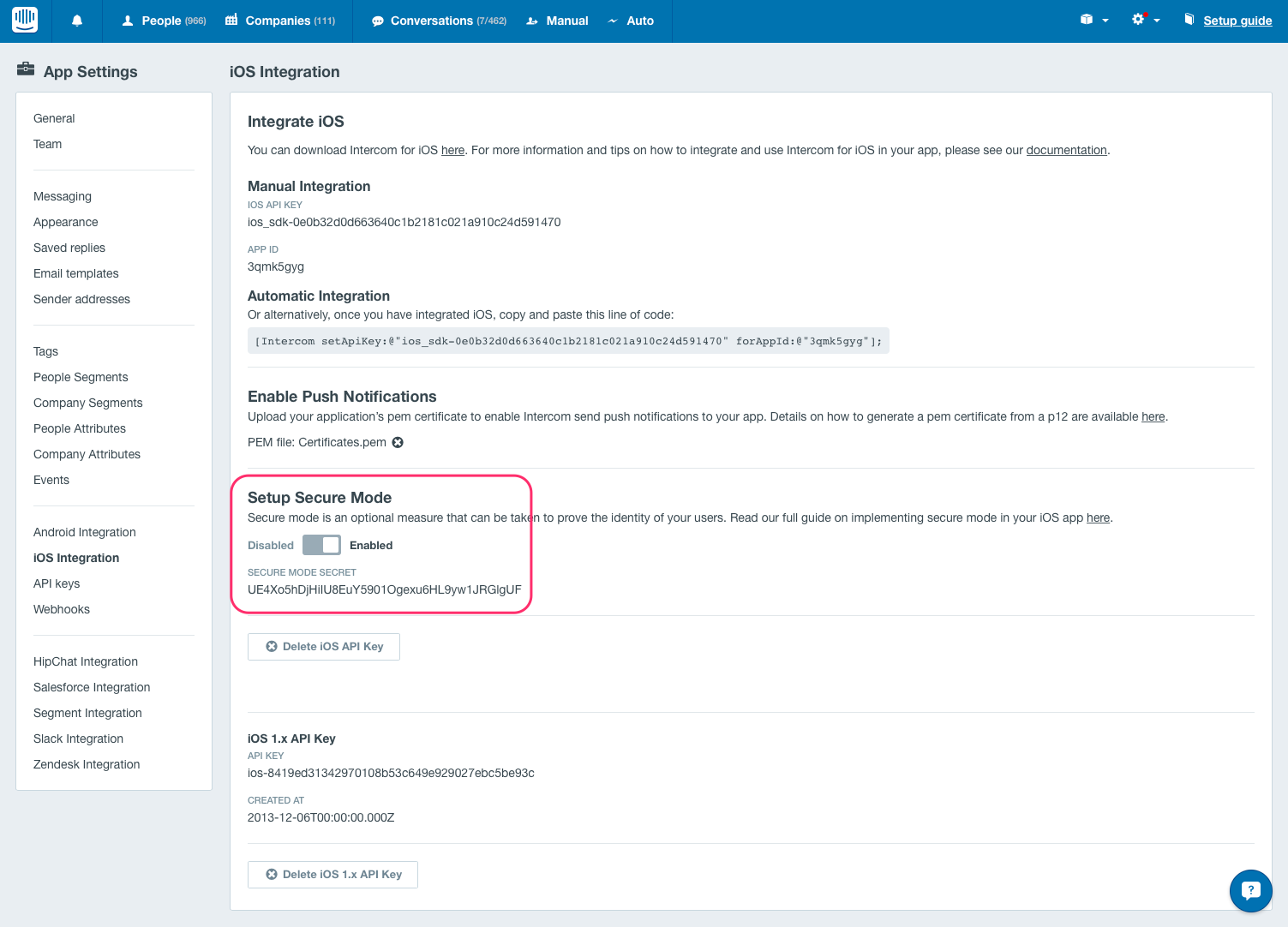
Task: Go to the Companies tab
Action: pos(280,21)
